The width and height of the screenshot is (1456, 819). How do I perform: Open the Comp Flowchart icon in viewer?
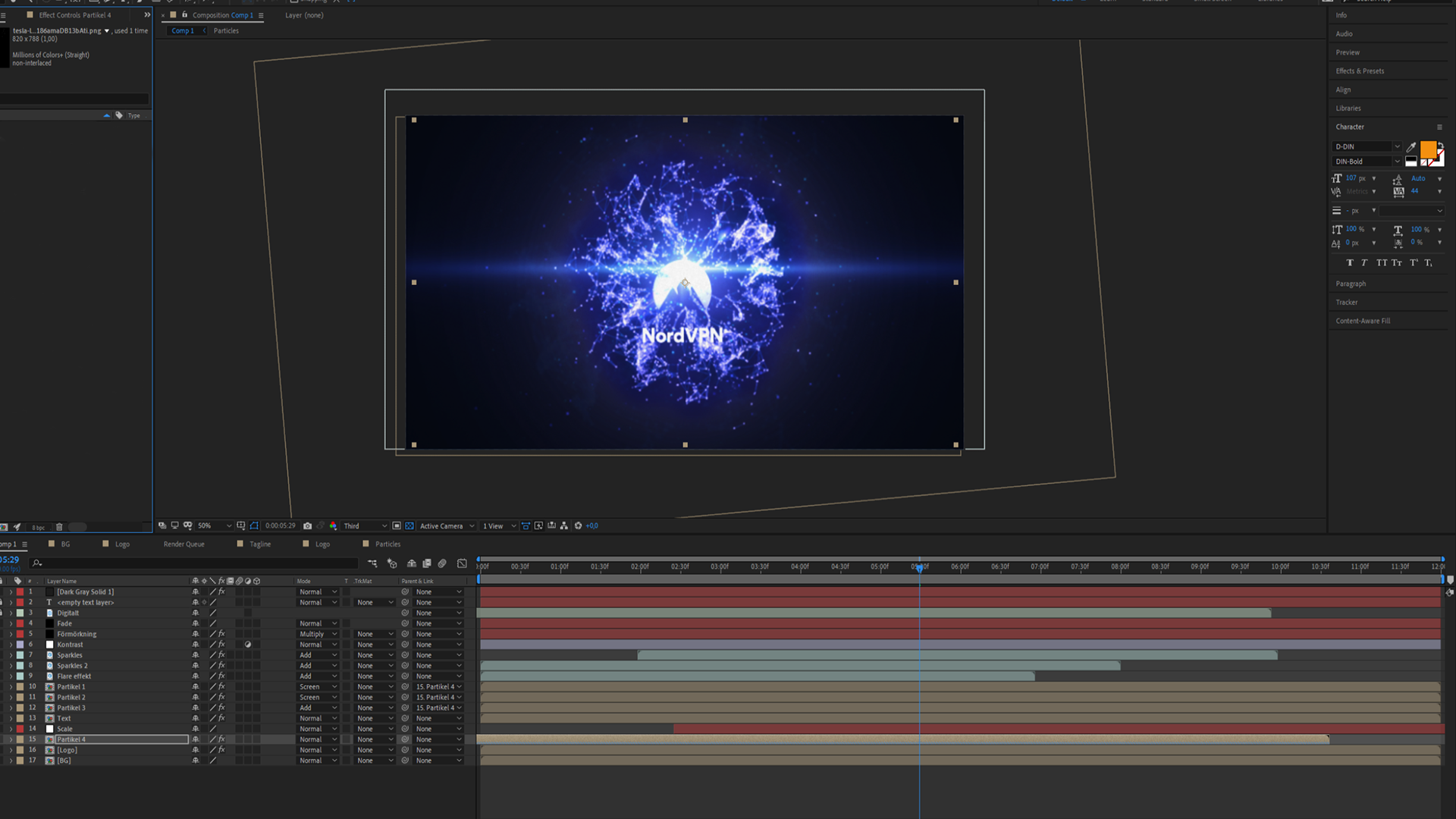coord(564,526)
